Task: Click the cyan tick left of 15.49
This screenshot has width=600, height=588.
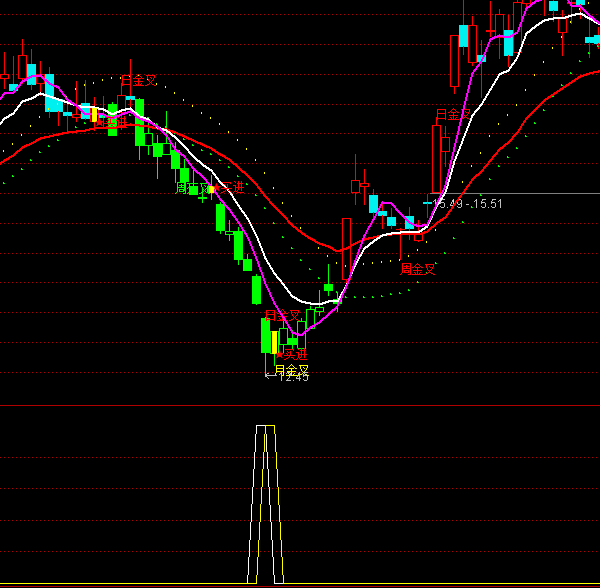Action: [x=427, y=203]
